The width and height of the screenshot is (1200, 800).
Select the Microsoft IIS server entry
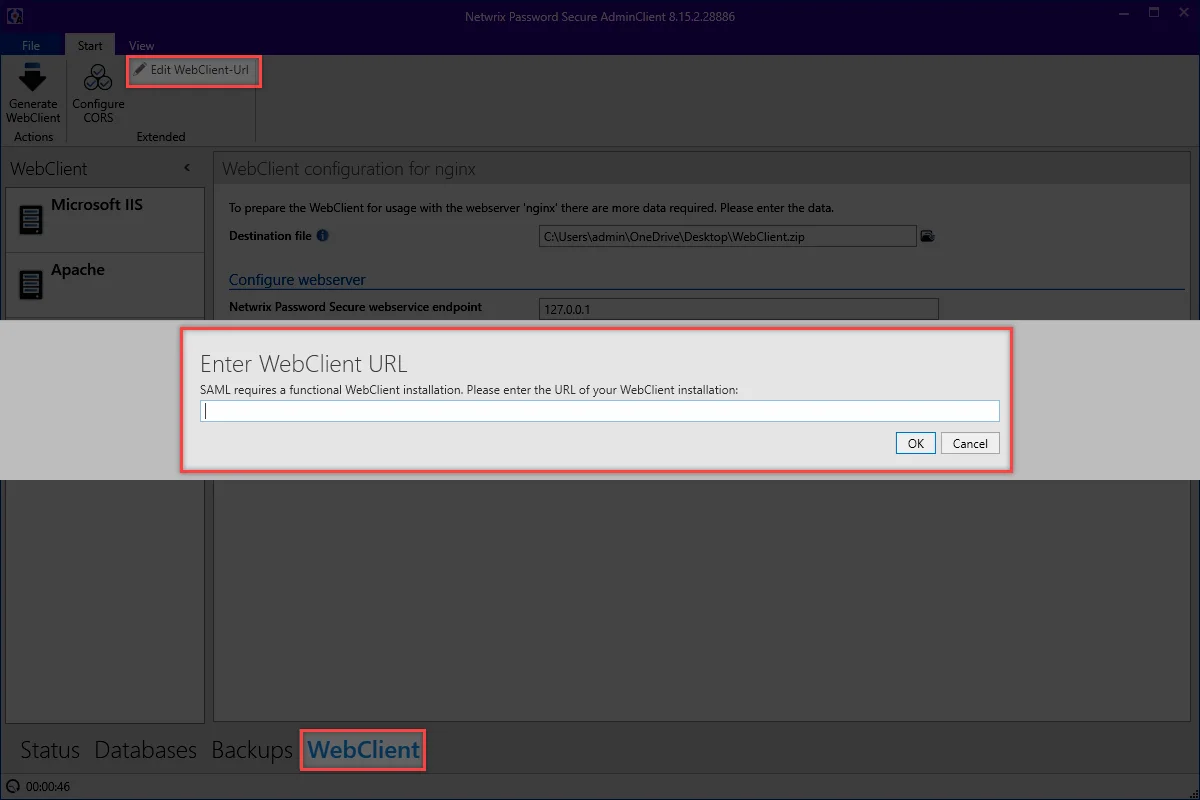(x=105, y=218)
